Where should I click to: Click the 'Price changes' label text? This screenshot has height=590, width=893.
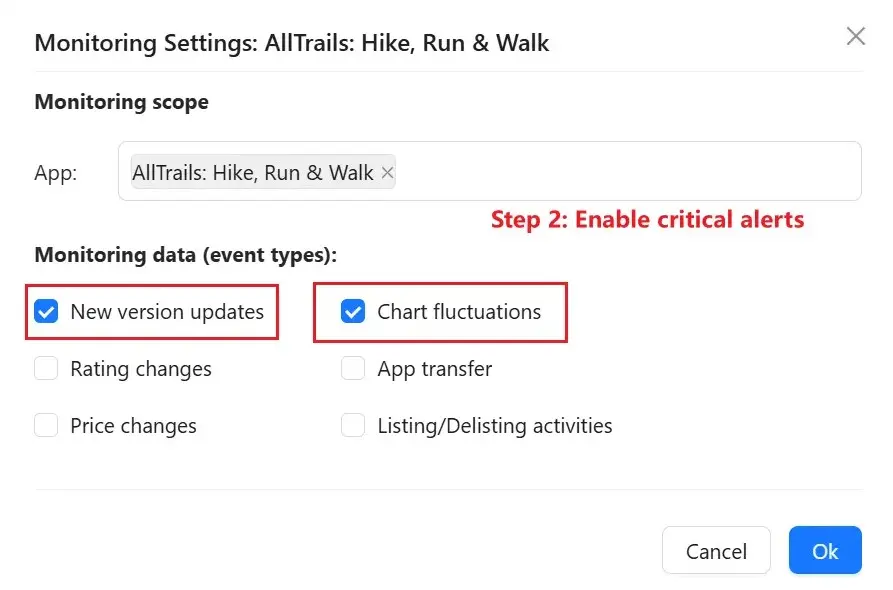coord(133,426)
